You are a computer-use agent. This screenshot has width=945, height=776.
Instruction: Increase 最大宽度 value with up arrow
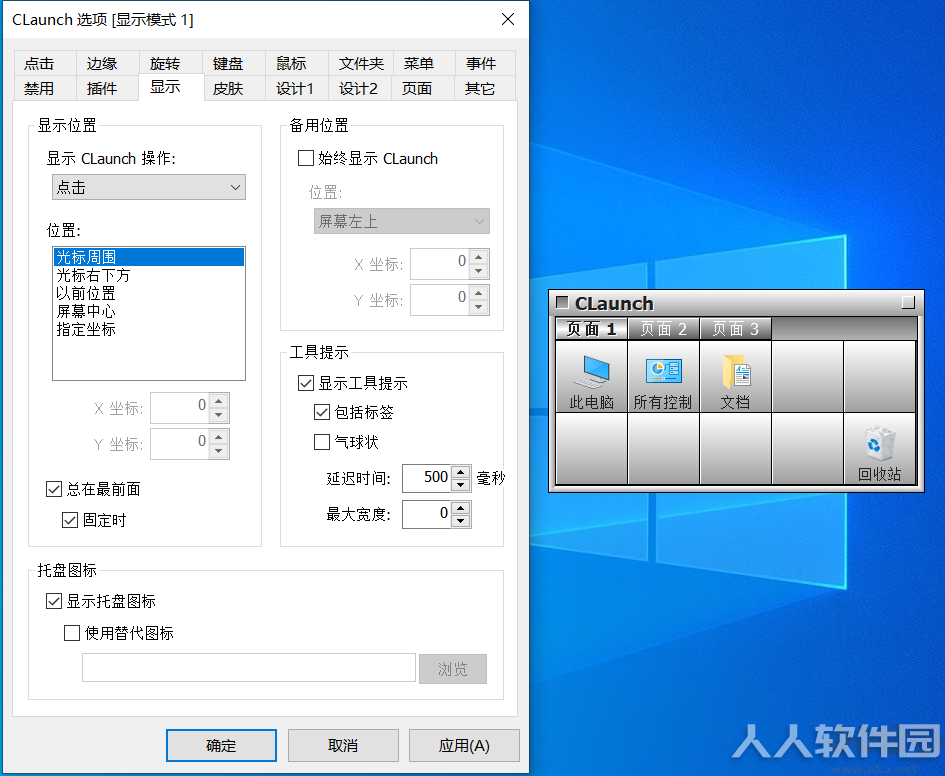pos(461,508)
